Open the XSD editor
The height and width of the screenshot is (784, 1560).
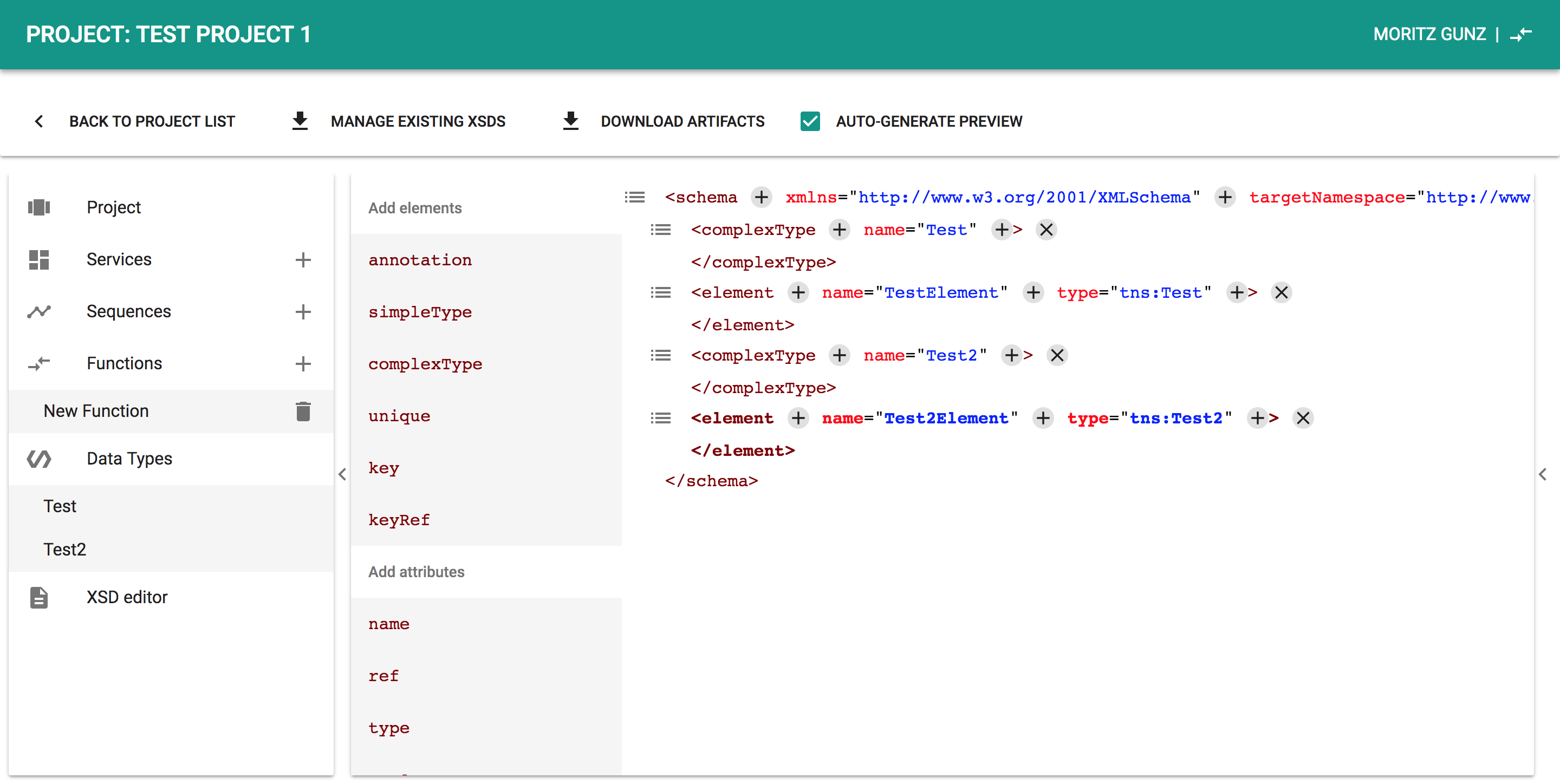point(171,598)
